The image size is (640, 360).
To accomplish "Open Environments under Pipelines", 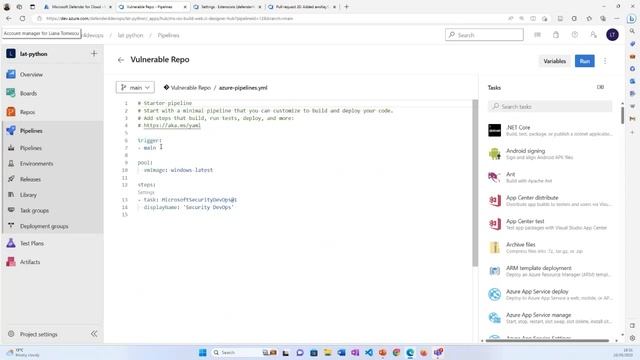I will 36,164.
